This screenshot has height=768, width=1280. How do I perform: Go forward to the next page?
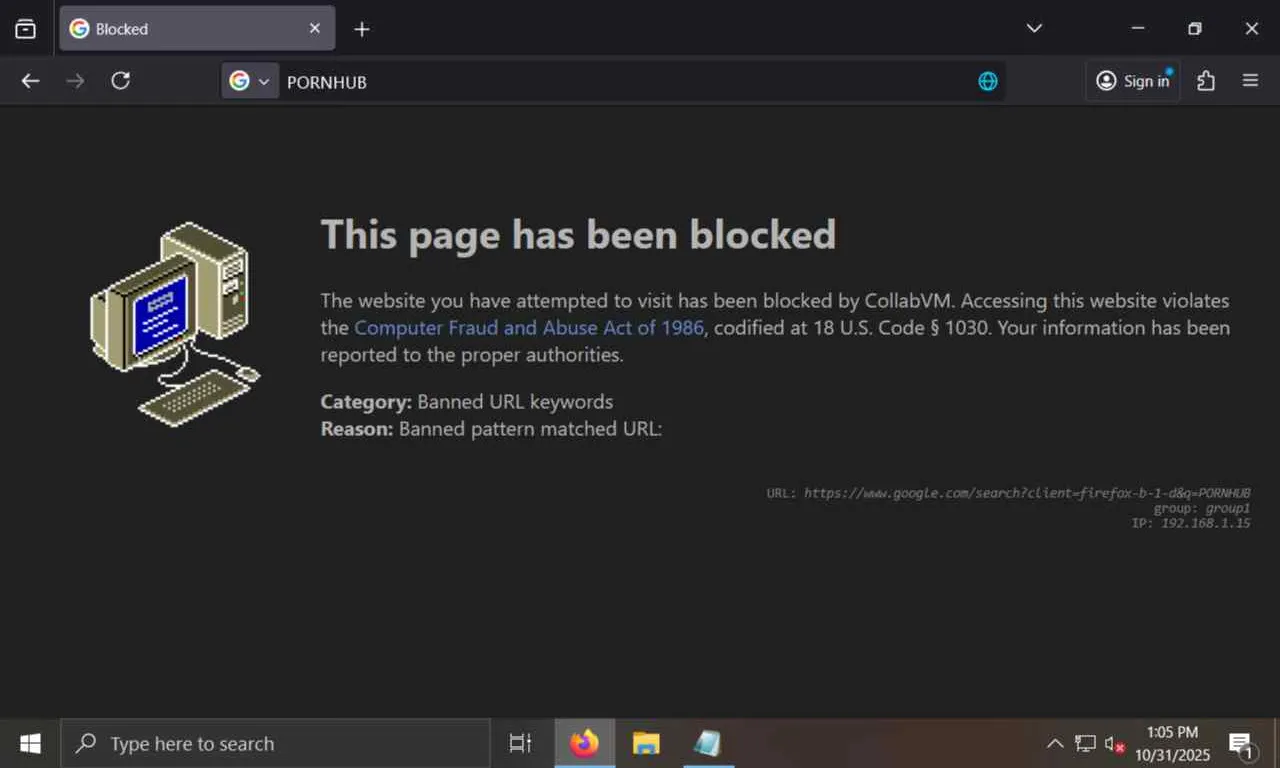[x=75, y=81]
